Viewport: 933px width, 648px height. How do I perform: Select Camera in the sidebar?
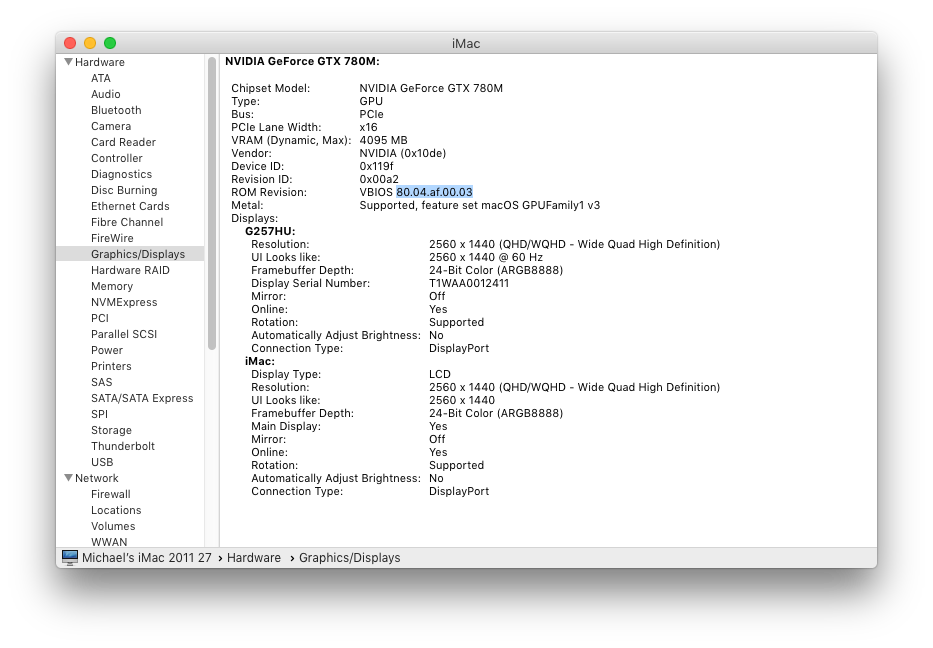point(111,126)
